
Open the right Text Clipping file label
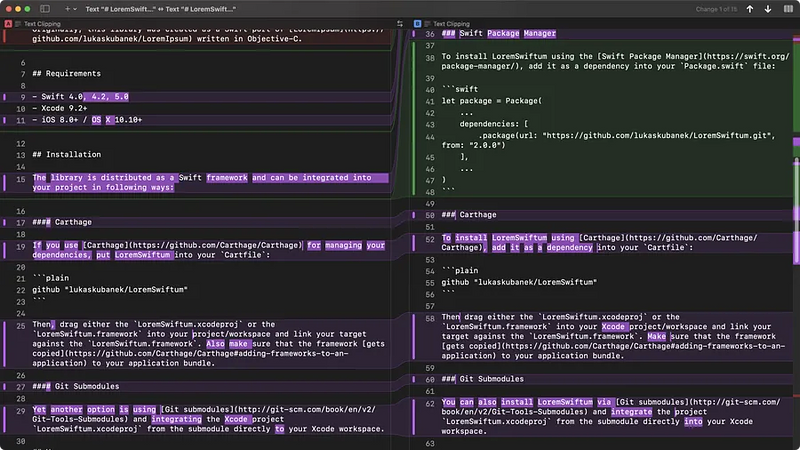[x=452, y=23]
